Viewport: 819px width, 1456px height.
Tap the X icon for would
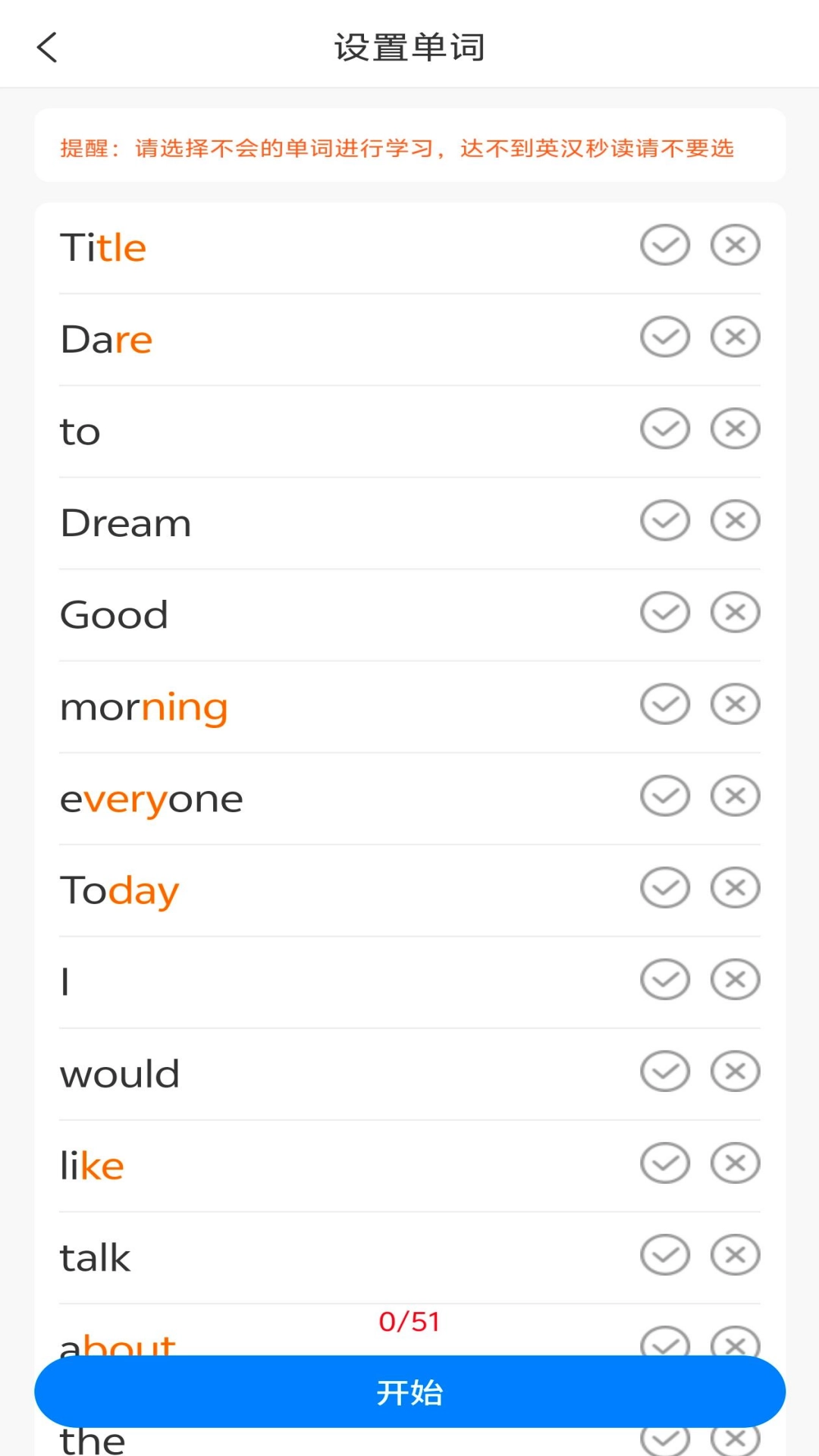735,1071
